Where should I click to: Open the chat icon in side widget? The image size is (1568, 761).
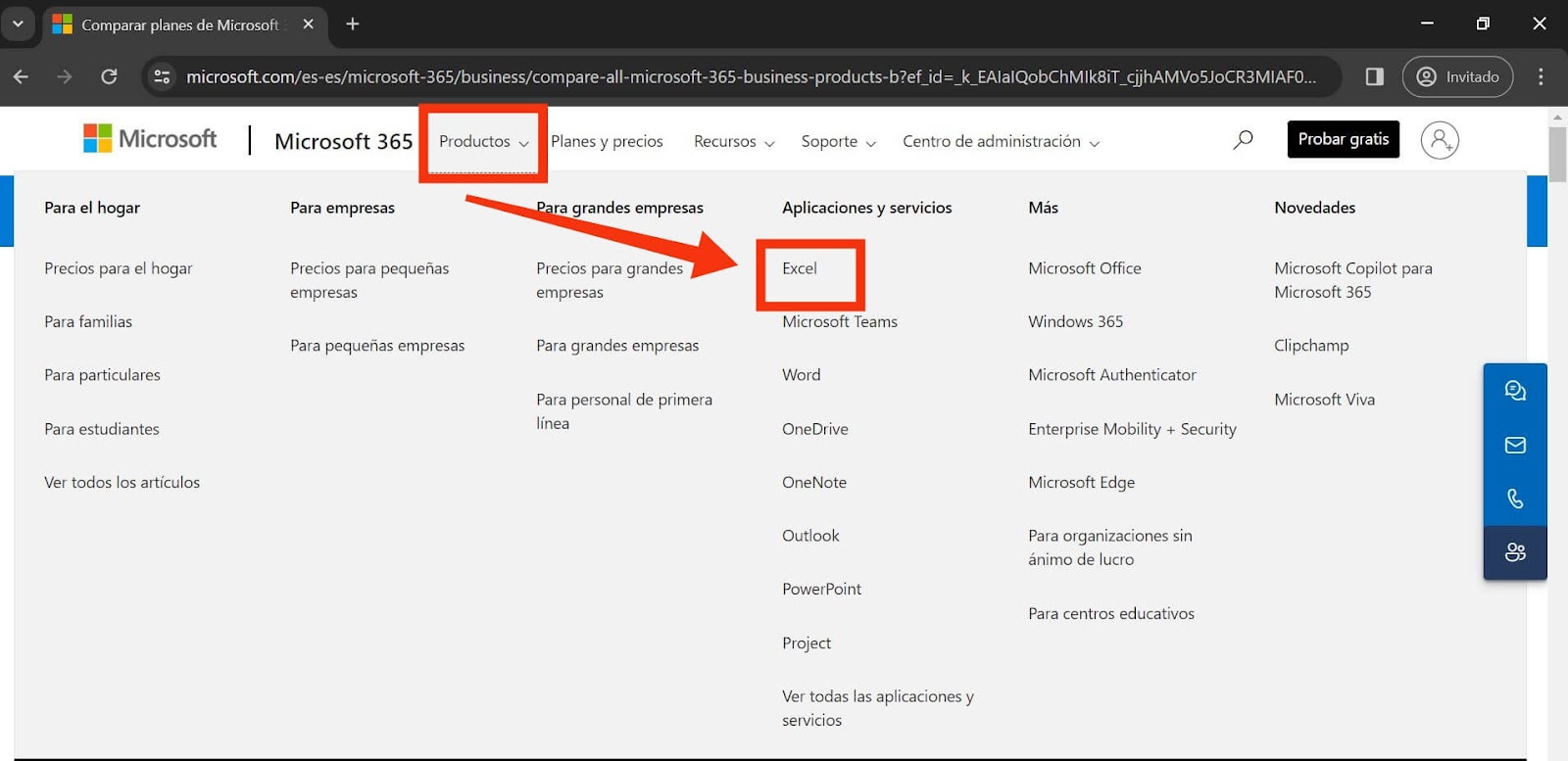click(1515, 391)
